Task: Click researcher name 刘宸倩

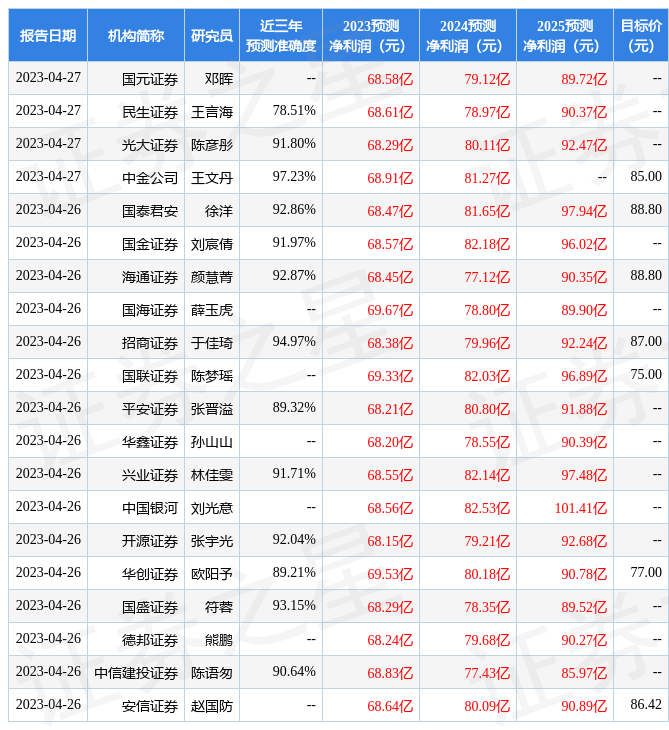Action: click(212, 244)
